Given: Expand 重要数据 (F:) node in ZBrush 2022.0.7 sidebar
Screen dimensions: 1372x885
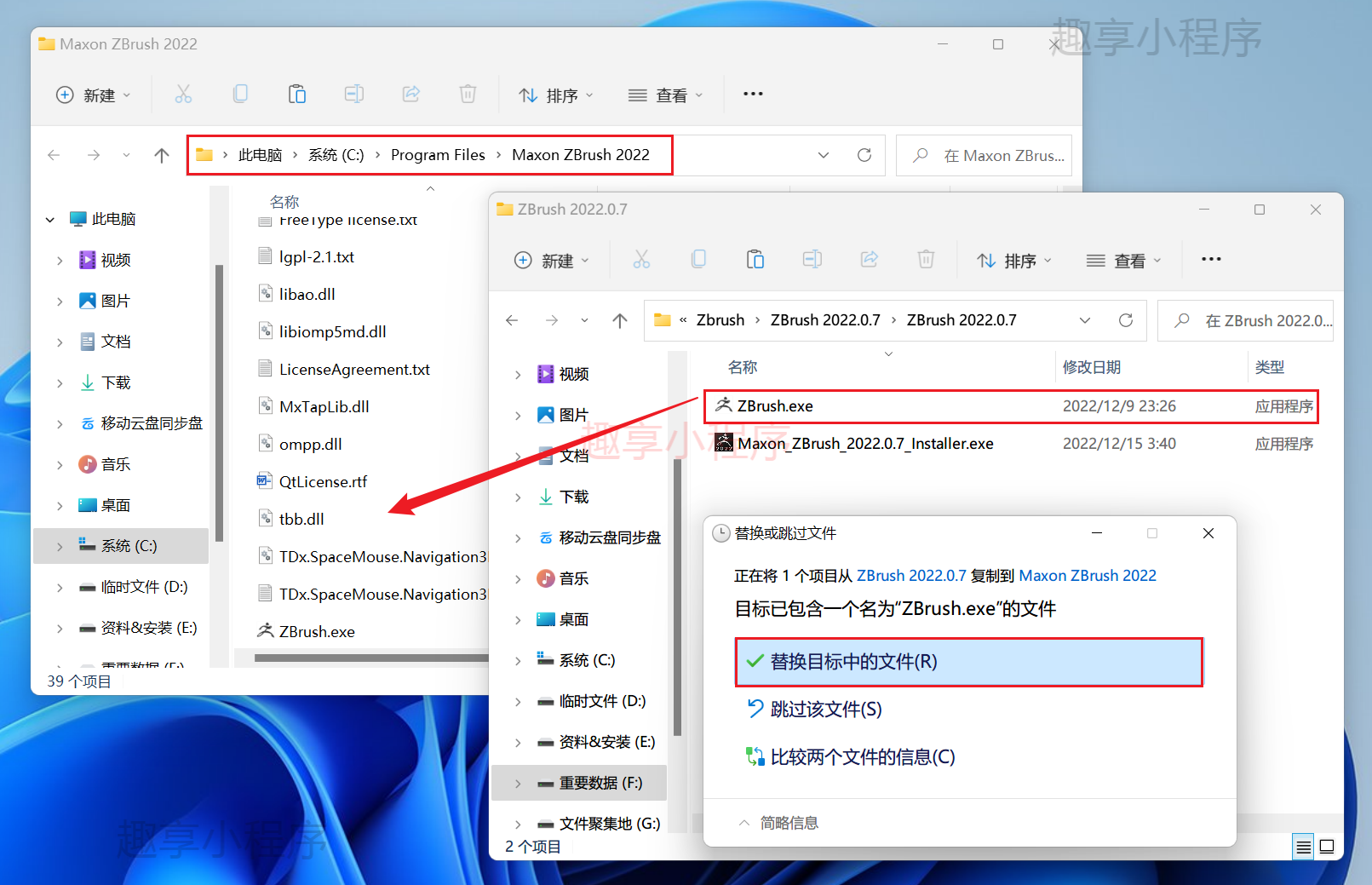Looking at the screenshot, I should click(x=518, y=783).
